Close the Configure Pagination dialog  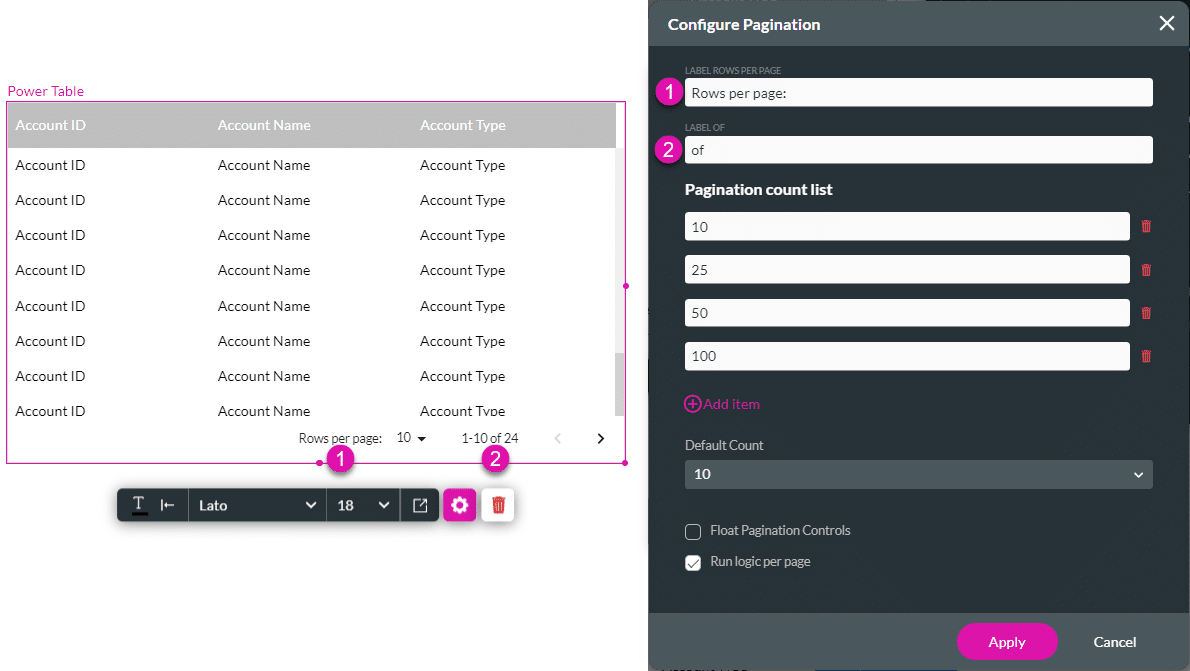click(1166, 23)
